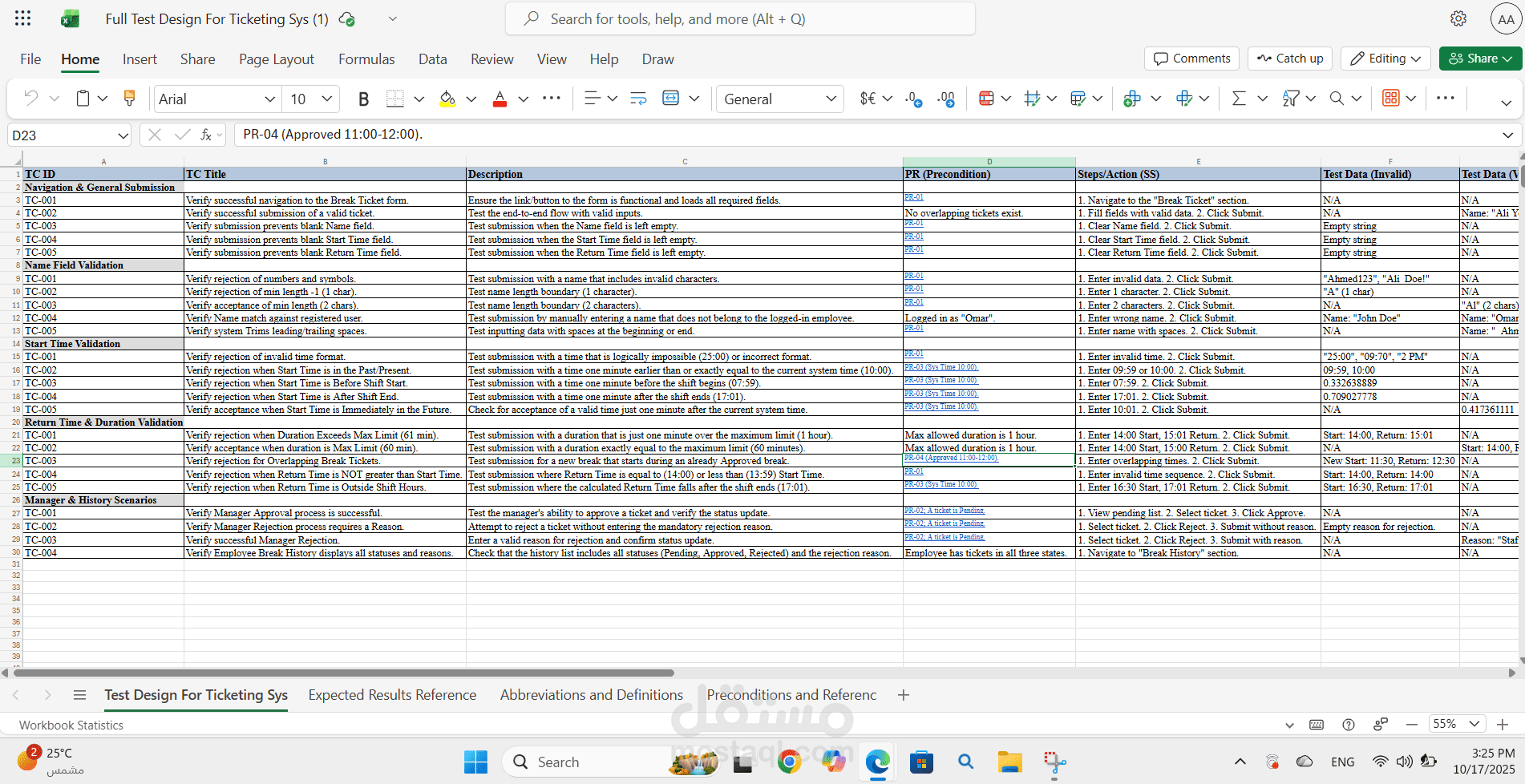Click the Comments button
The width and height of the screenshot is (1525, 784).
click(x=1191, y=59)
